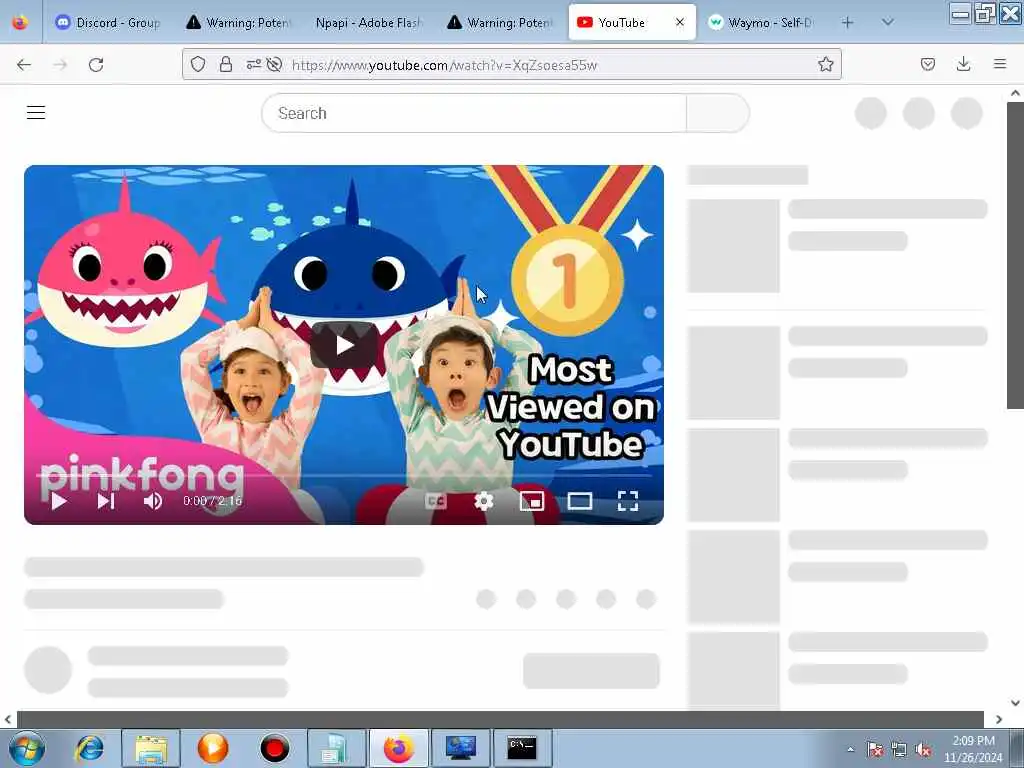This screenshot has height=768, width=1024.
Task: Show hidden system tray icons
Action: point(850,749)
